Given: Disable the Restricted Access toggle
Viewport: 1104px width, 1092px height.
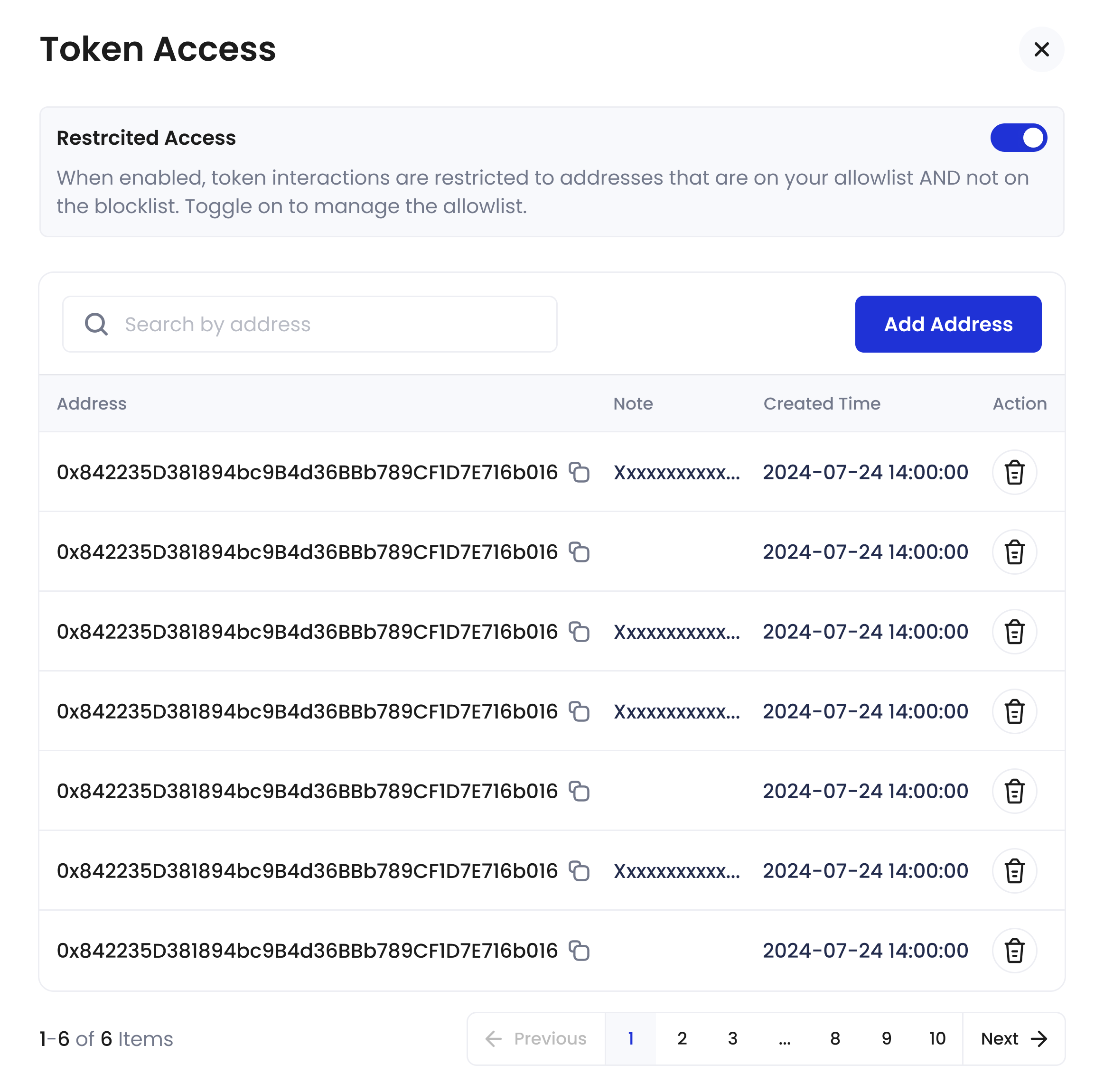Looking at the screenshot, I should click(1020, 137).
